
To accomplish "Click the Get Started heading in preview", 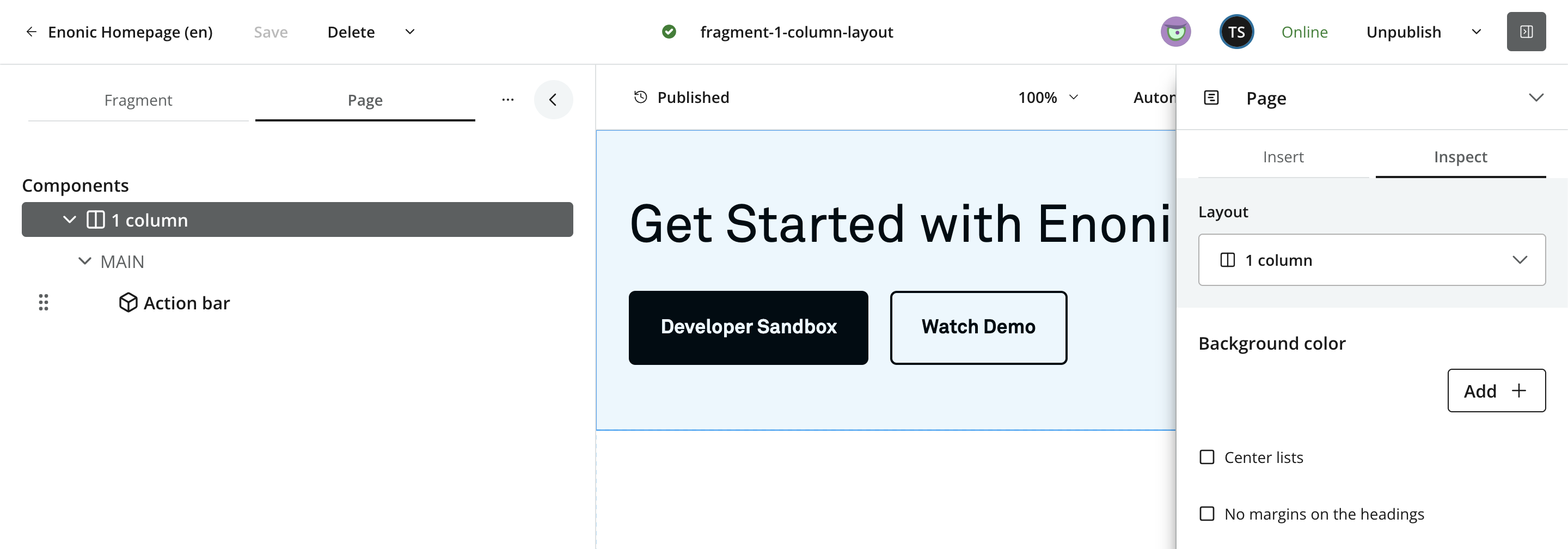I will 899,224.
